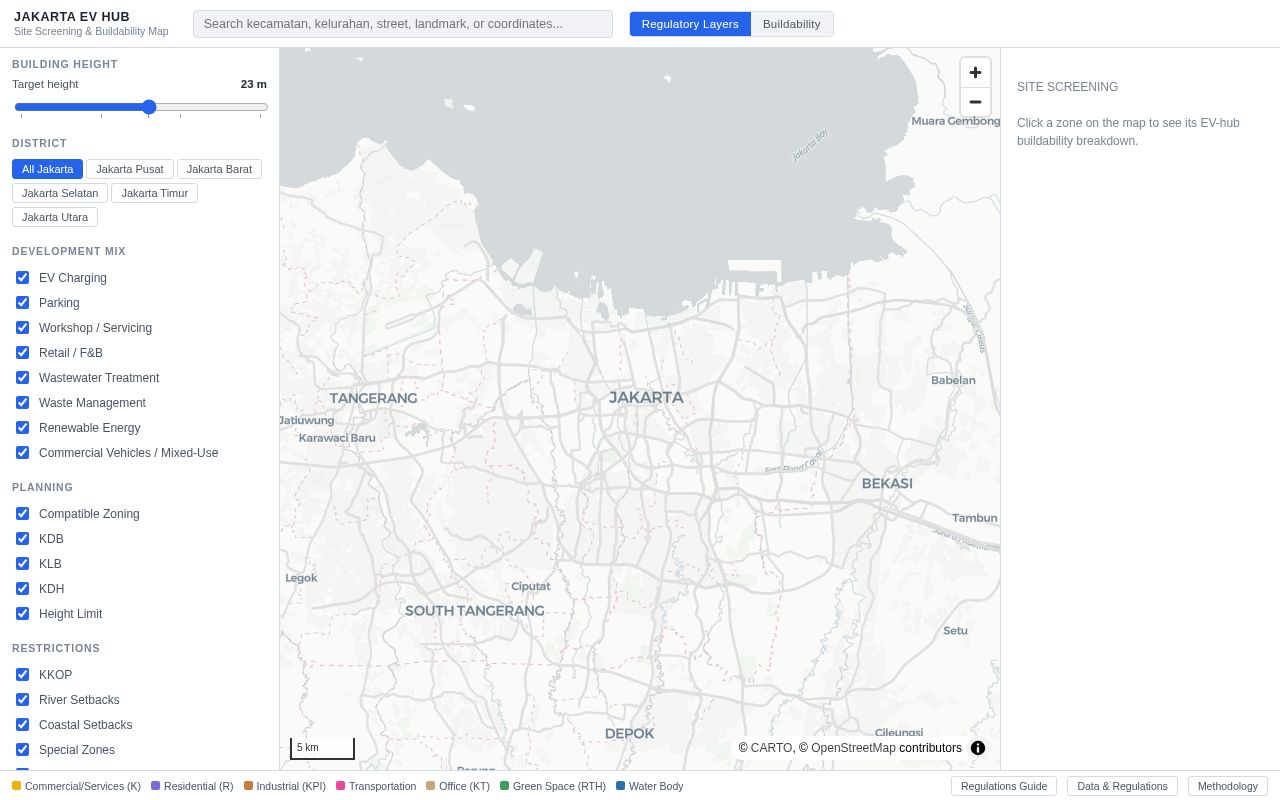Image resolution: width=1280 pixels, height=800 pixels.
Task: Click the DEPOK label on map
Action: click(629, 733)
